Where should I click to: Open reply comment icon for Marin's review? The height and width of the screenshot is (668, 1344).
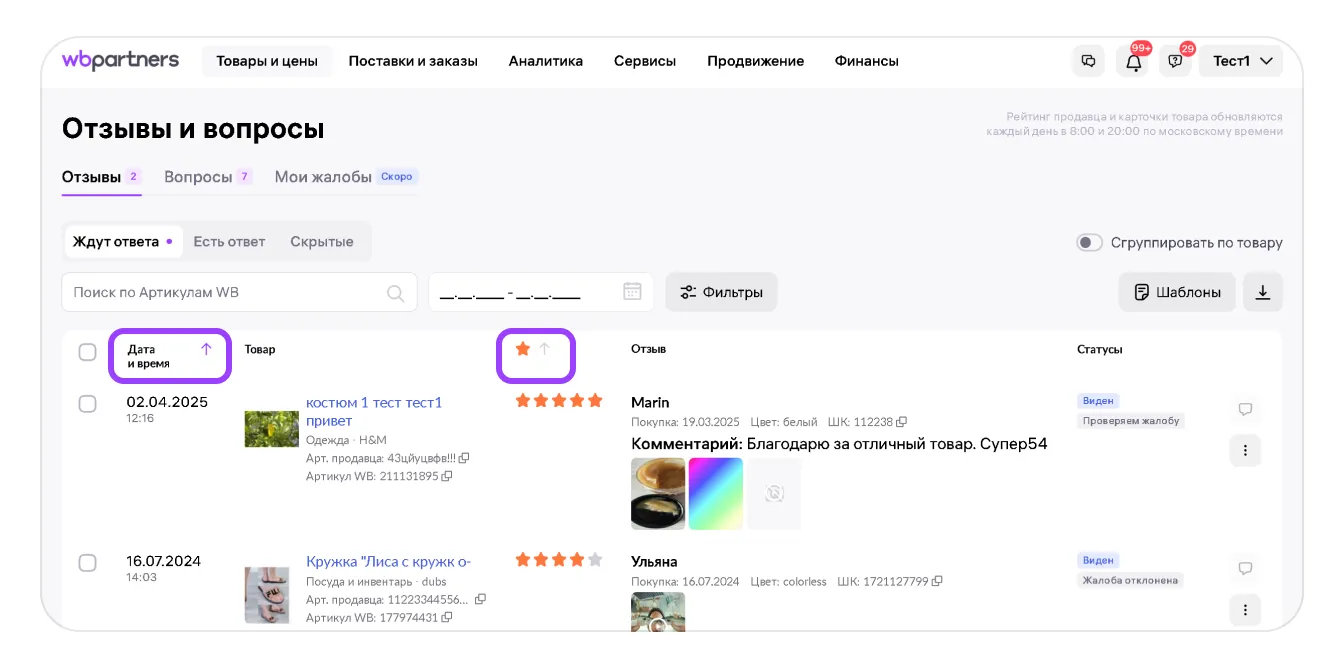[x=1245, y=409]
